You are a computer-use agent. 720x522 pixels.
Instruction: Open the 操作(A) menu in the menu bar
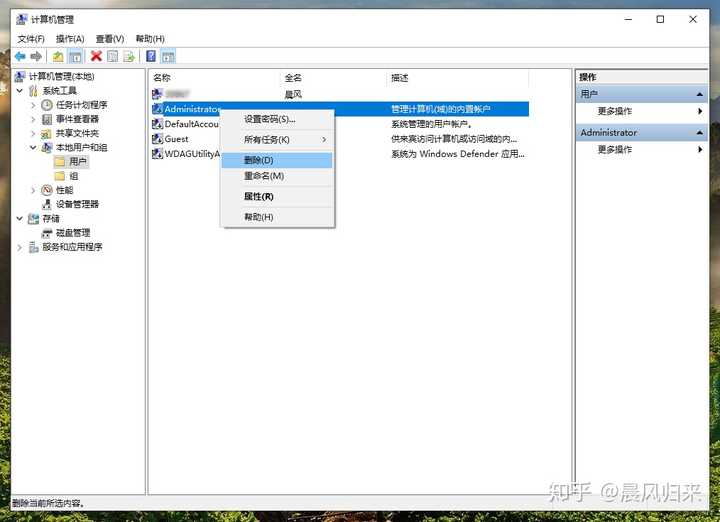70,39
